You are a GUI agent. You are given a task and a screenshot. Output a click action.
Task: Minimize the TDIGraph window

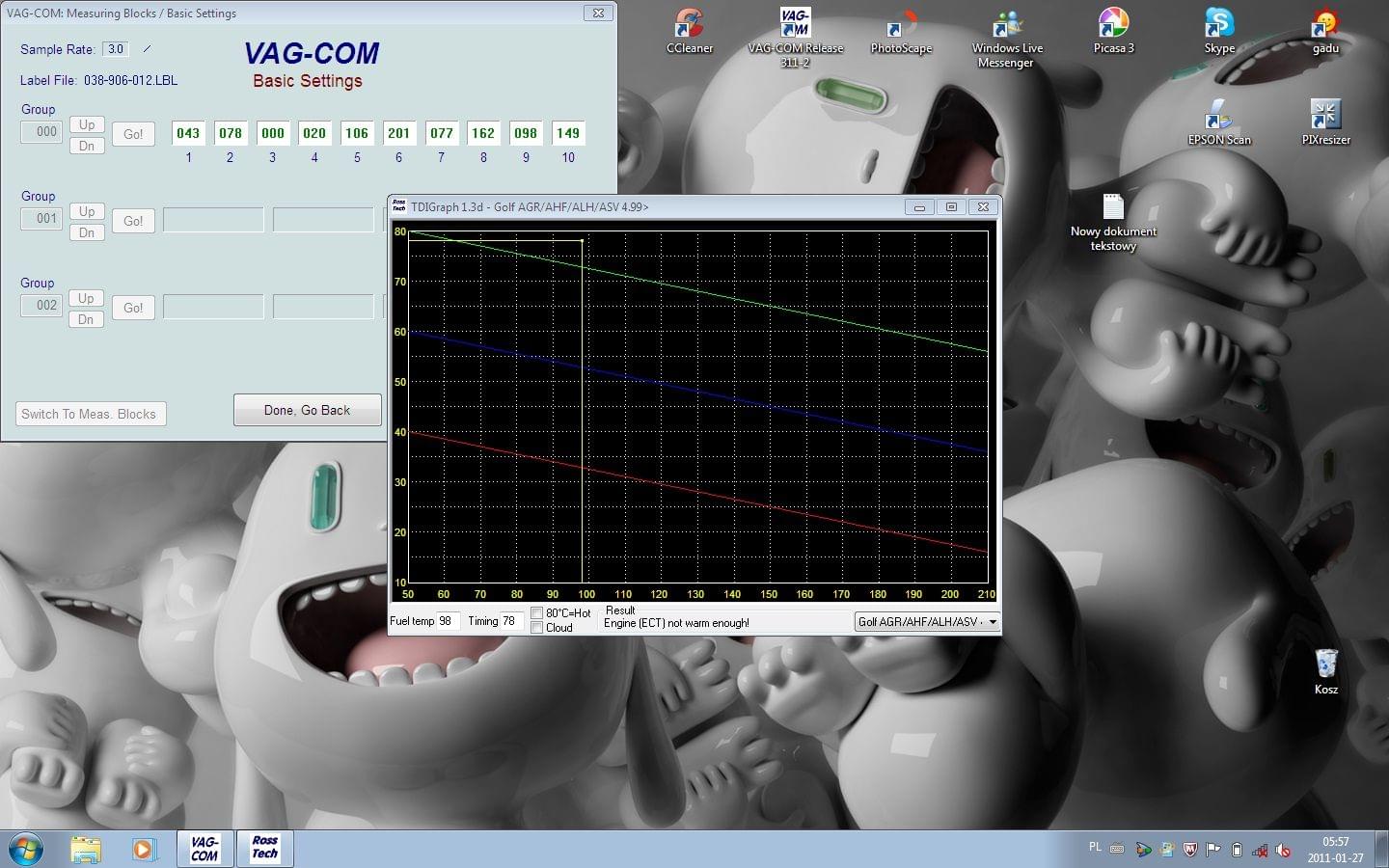pos(919,206)
